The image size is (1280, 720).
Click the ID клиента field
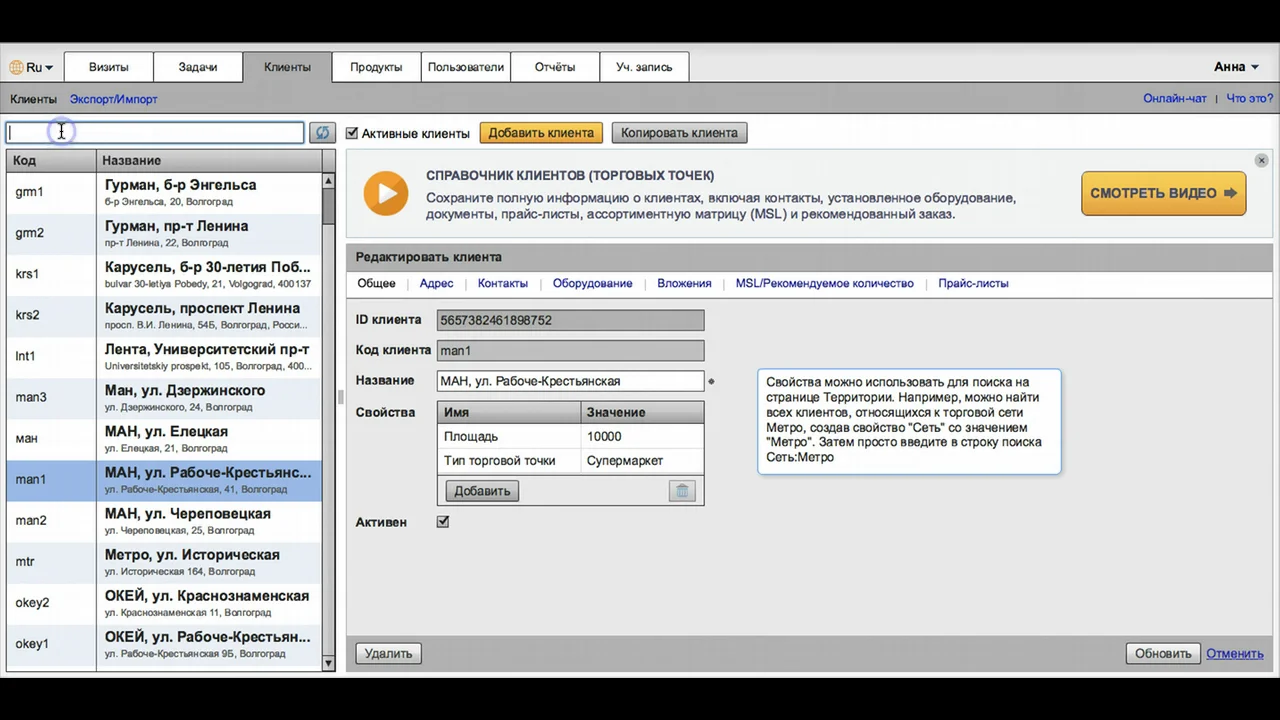click(570, 320)
